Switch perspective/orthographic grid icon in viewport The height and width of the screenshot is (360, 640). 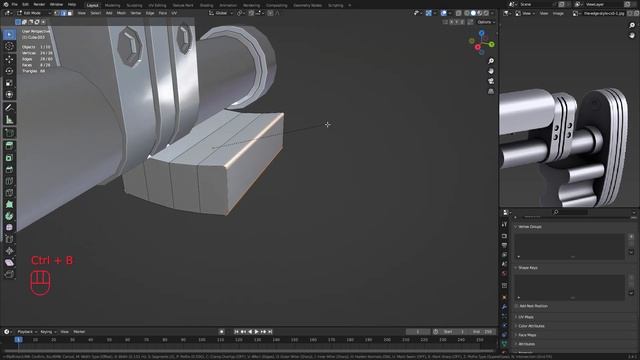[x=491, y=91]
